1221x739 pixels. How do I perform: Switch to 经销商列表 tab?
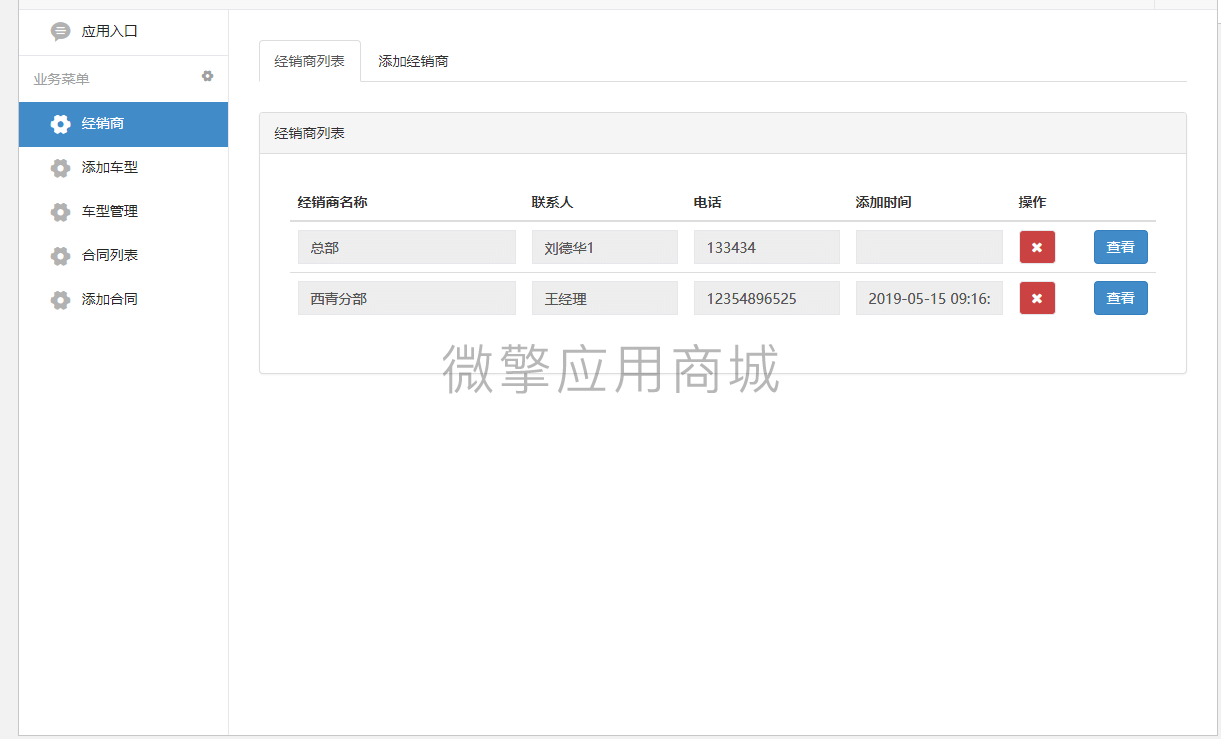click(x=310, y=61)
